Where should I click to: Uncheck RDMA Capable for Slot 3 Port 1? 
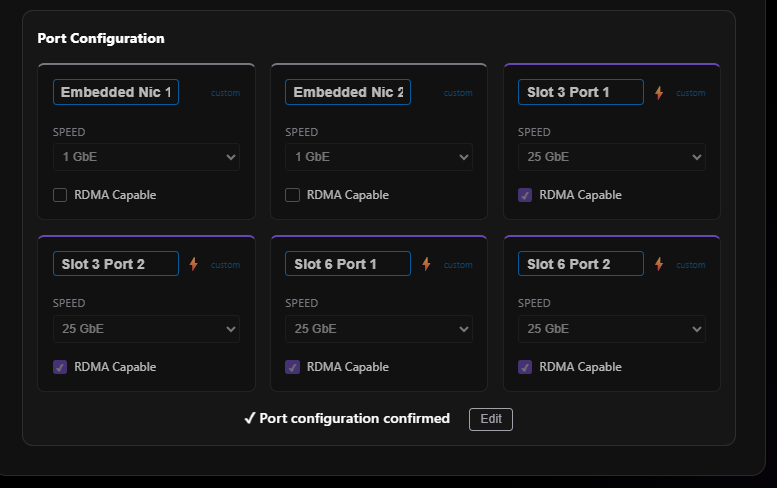525,195
